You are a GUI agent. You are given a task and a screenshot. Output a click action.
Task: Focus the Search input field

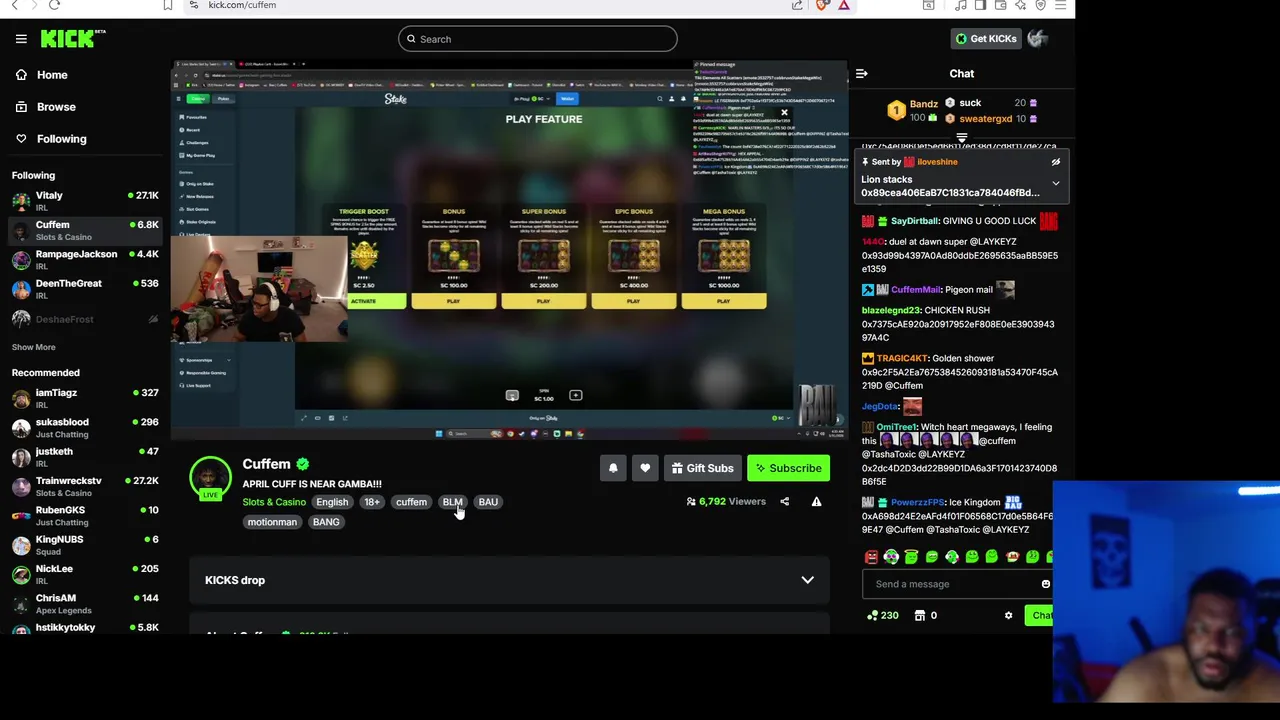(x=538, y=39)
